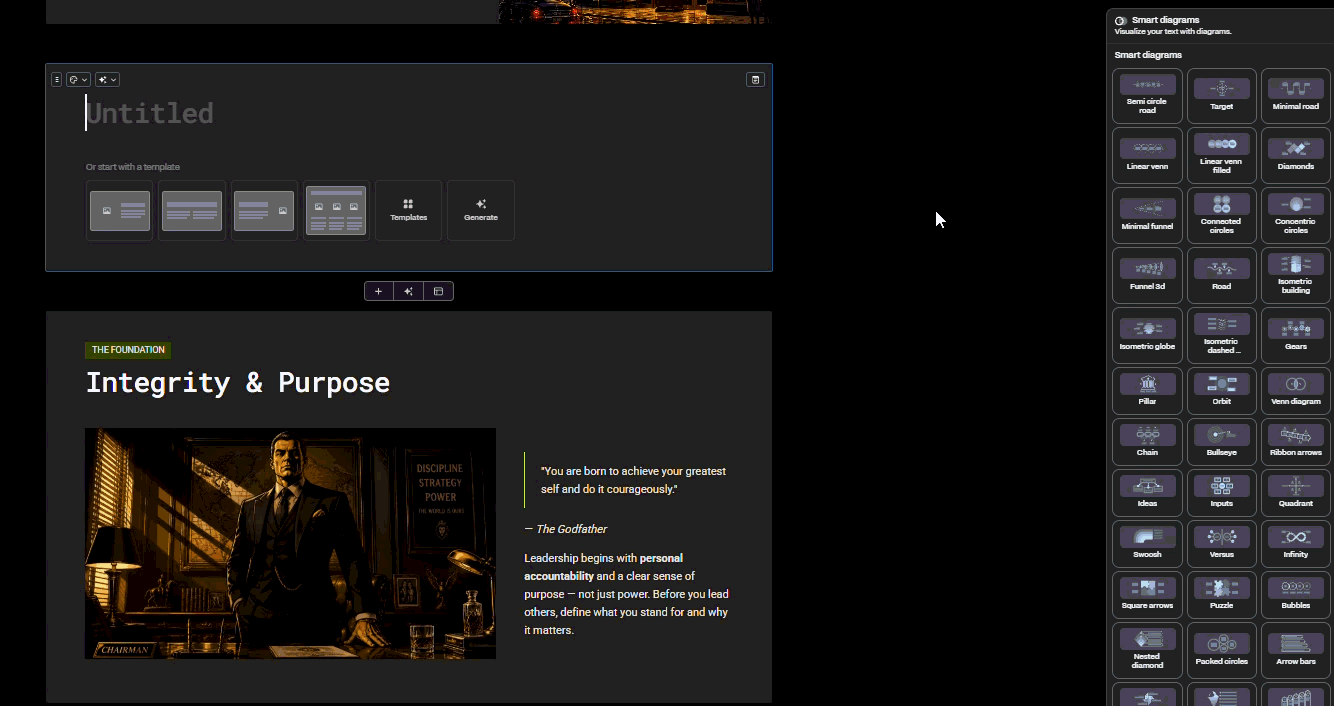This screenshot has width=1334, height=706.
Task: Choose the Minimal road diagram
Action: click(1296, 96)
